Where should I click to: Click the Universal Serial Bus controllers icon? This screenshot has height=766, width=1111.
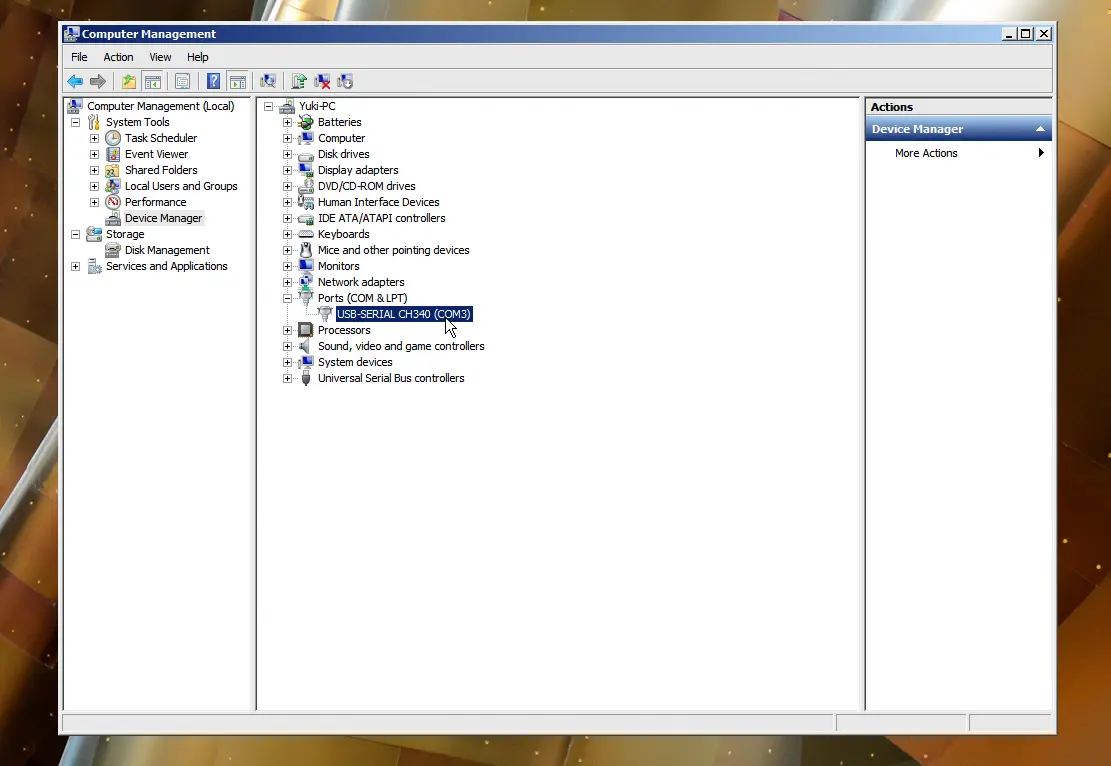click(305, 378)
